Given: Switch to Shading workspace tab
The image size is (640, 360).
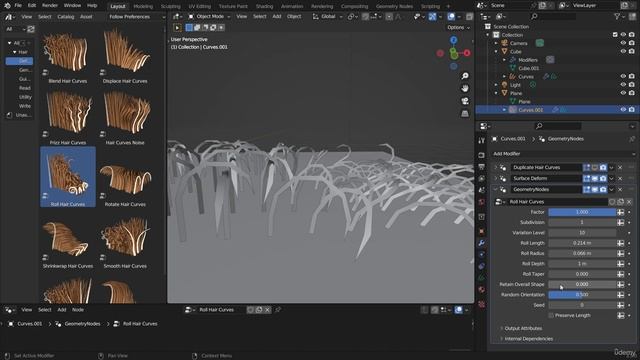Looking at the screenshot, I should point(264,7).
